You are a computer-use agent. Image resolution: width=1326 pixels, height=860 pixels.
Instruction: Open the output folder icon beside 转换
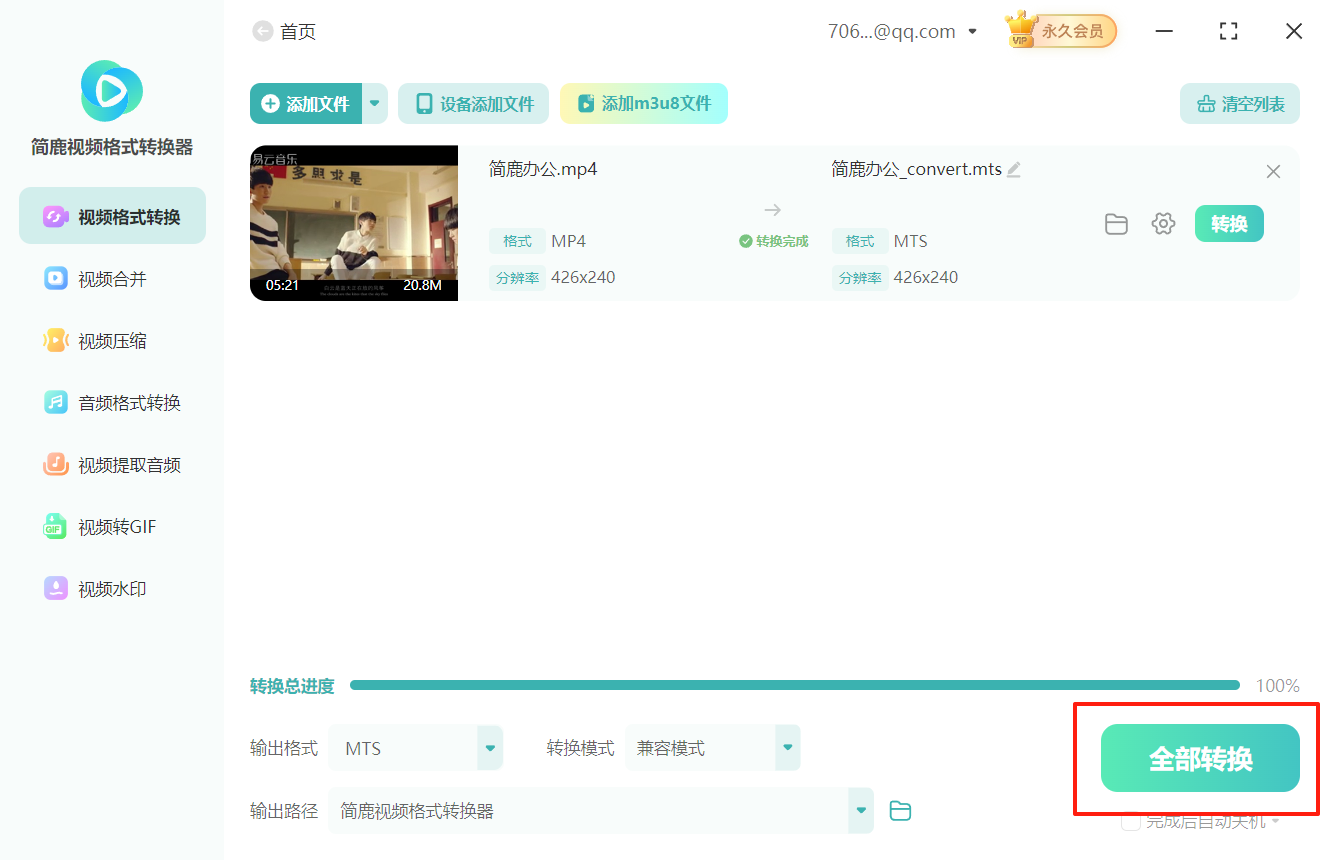click(x=1116, y=223)
